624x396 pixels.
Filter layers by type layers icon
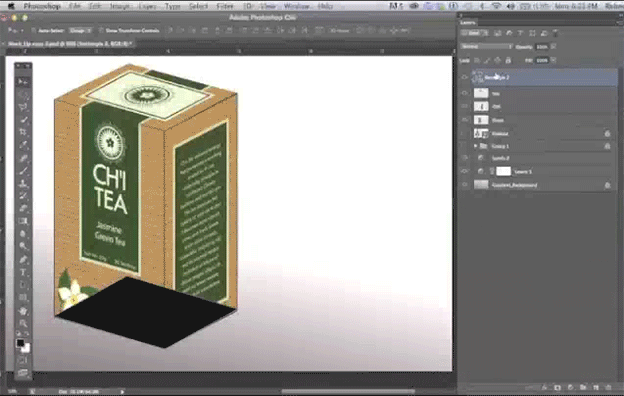pos(520,33)
